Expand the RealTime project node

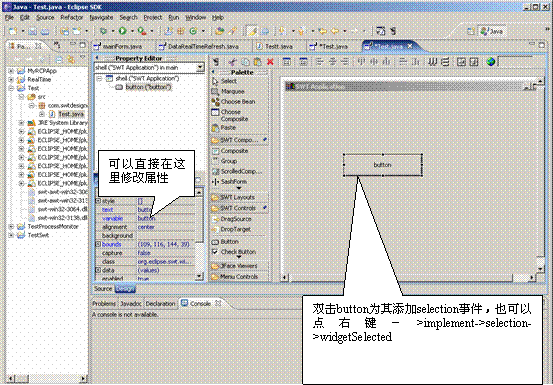pos(11,79)
